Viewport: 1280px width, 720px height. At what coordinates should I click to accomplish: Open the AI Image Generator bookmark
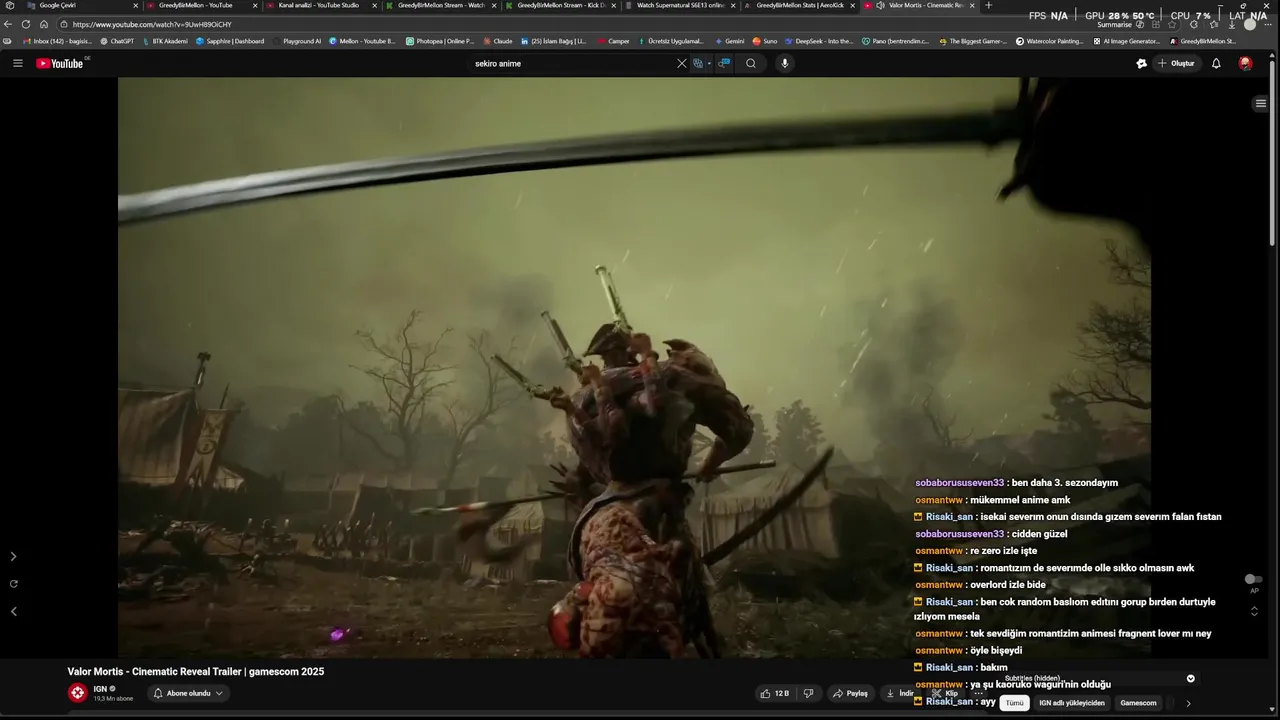(x=1127, y=41)
